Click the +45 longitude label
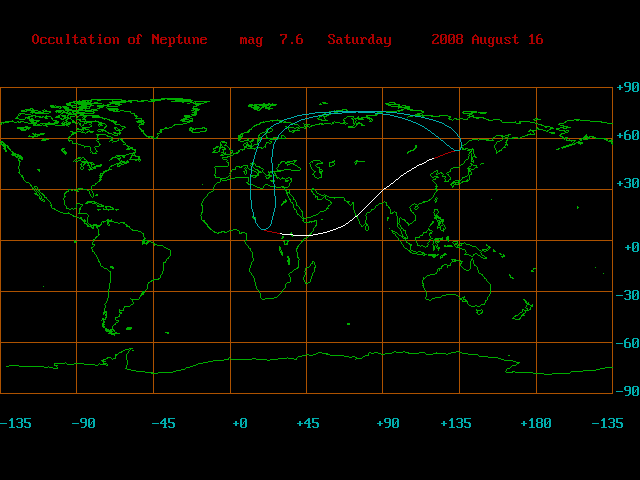This screenshot has width=640, height=480. pos(307,424)
